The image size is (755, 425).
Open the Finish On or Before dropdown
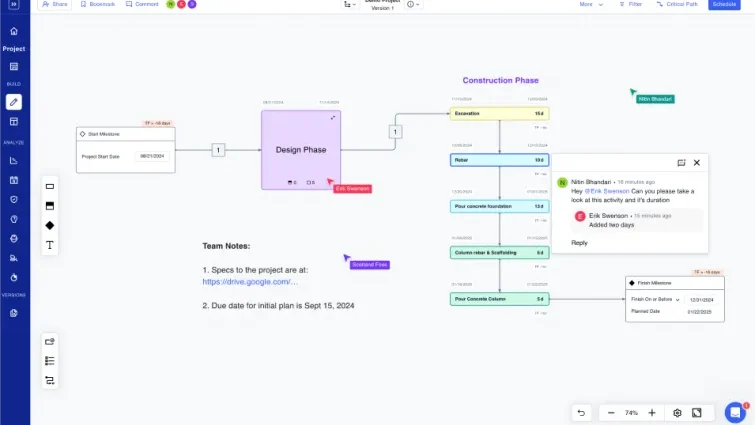point(655,299)
